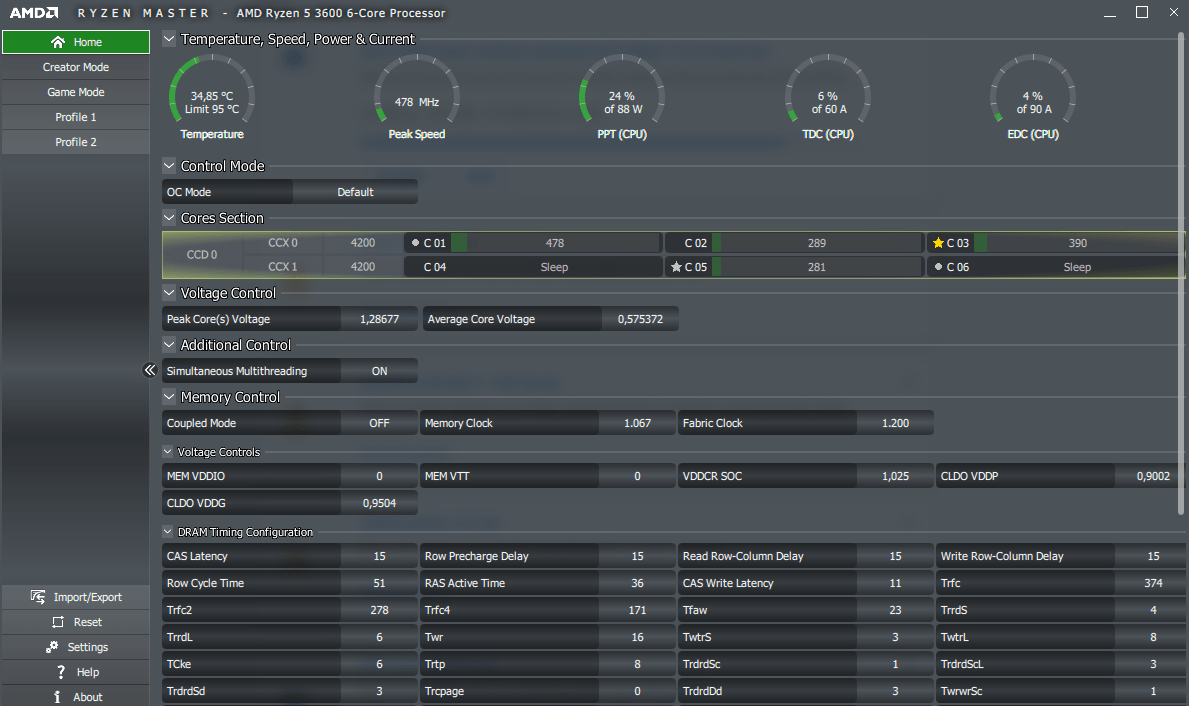Click Peak Core(s) Voltage value 1,28677
Image resolution: width=1189 pixels, height=706 pixels.
pos(379,319)
